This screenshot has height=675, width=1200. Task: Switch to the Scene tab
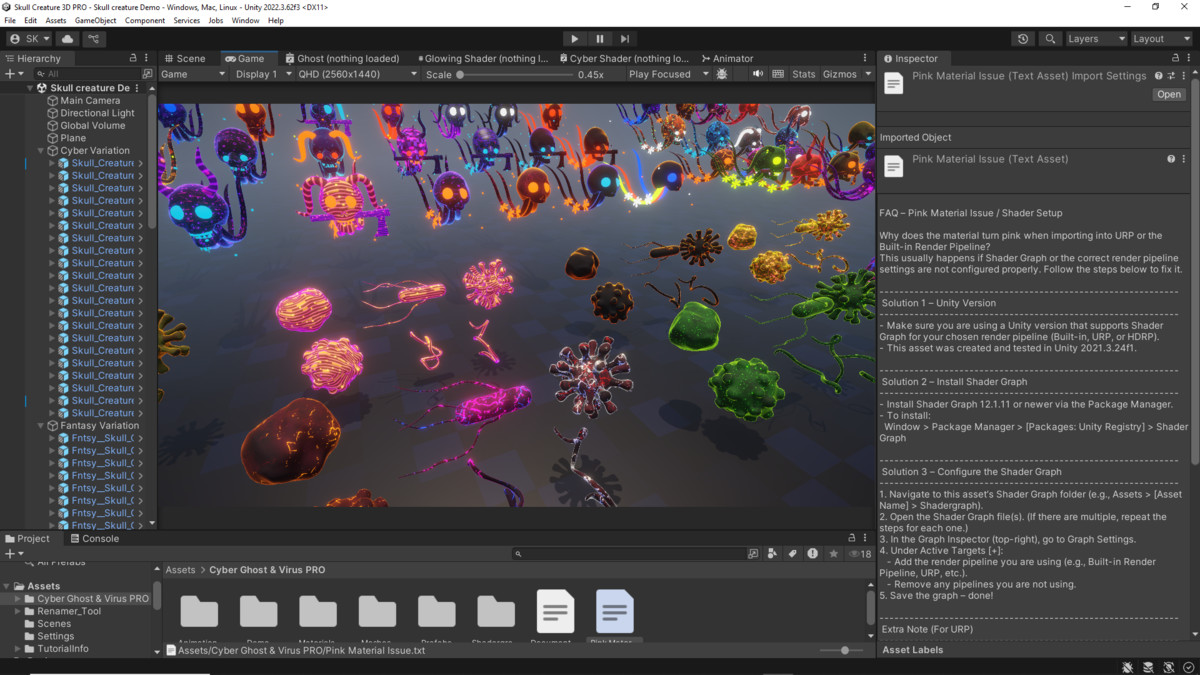tap(185, 58)
